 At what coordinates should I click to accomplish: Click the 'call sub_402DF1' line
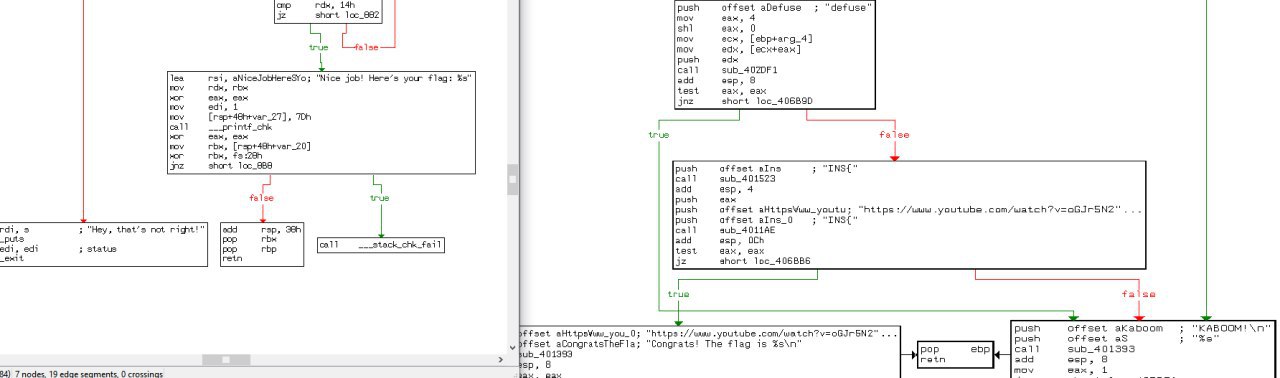click(727, 70)
